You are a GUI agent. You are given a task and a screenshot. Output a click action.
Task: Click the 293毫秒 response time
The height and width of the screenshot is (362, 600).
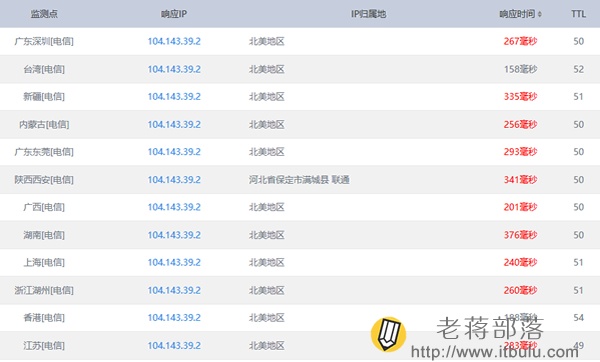520,152
